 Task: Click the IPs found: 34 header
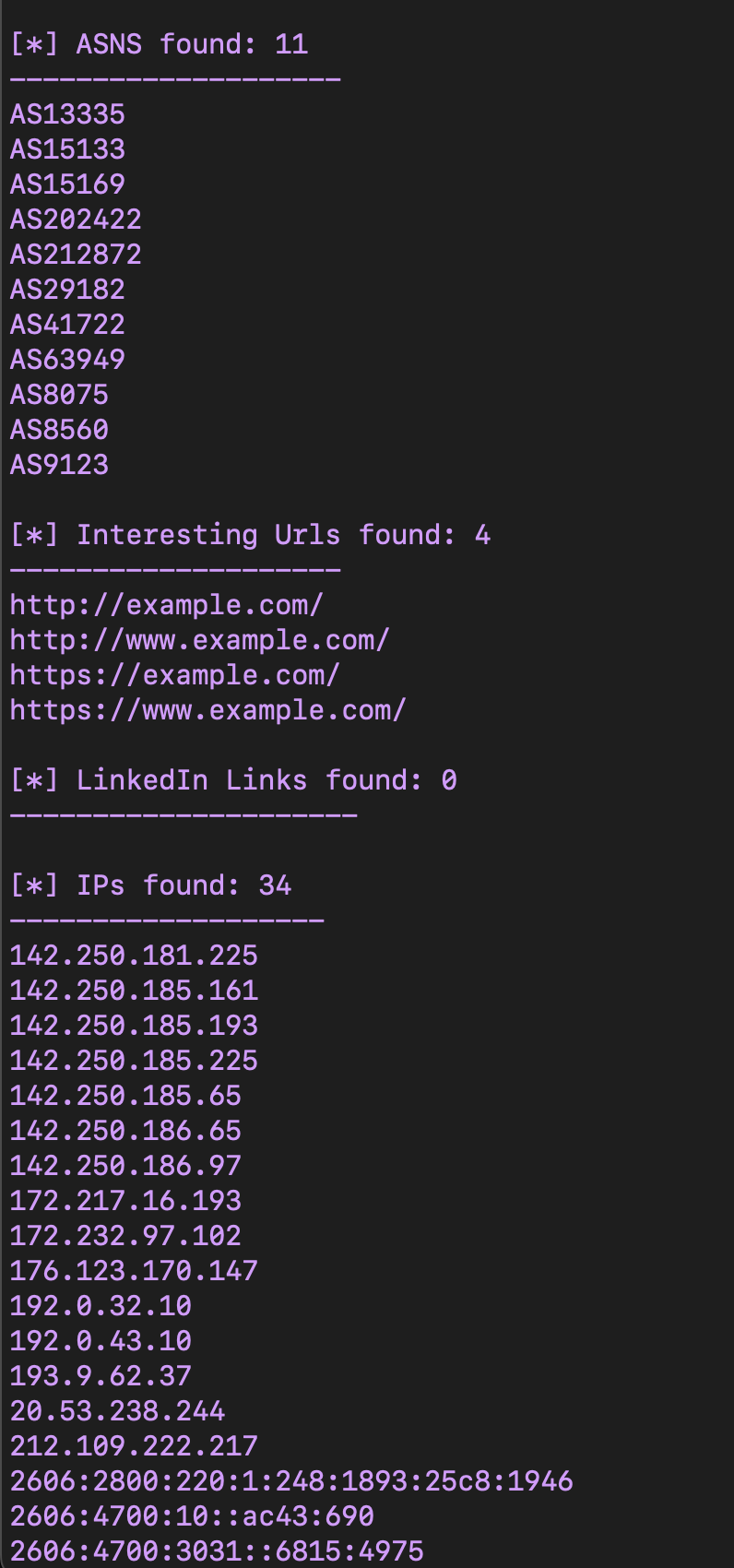151,885
